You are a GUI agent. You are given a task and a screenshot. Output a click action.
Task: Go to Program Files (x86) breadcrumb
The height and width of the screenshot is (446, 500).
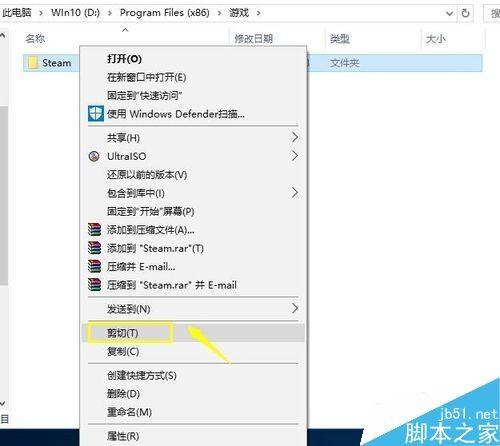[165, 13]
